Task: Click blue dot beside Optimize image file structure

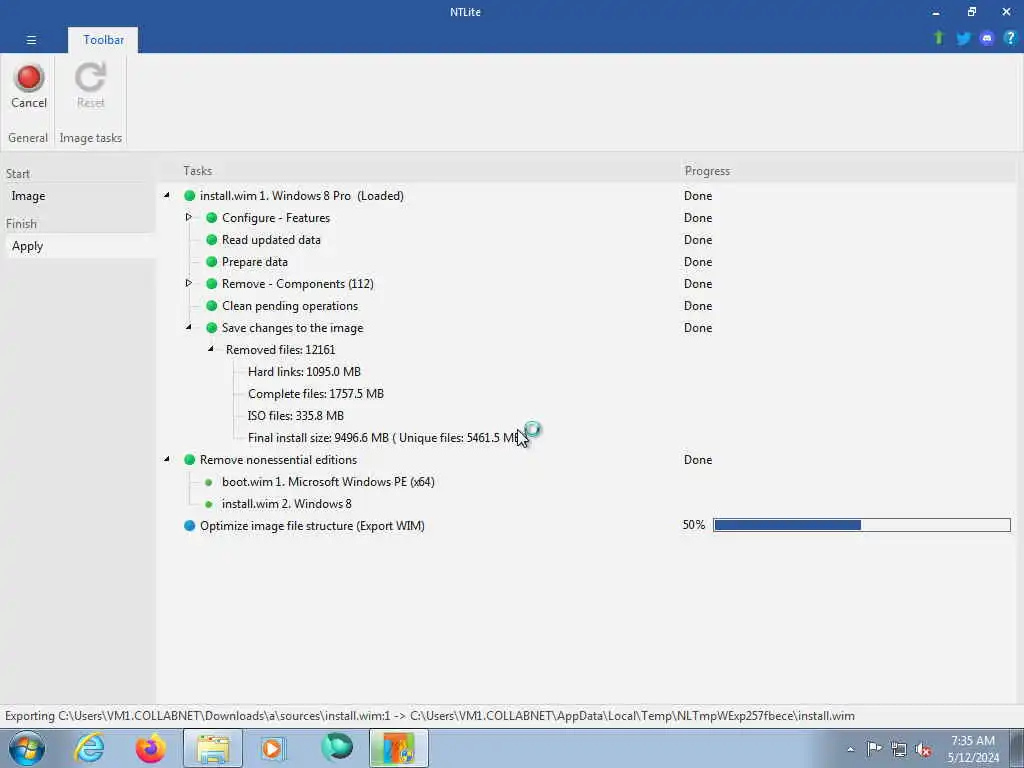Action: coord(189,526)
